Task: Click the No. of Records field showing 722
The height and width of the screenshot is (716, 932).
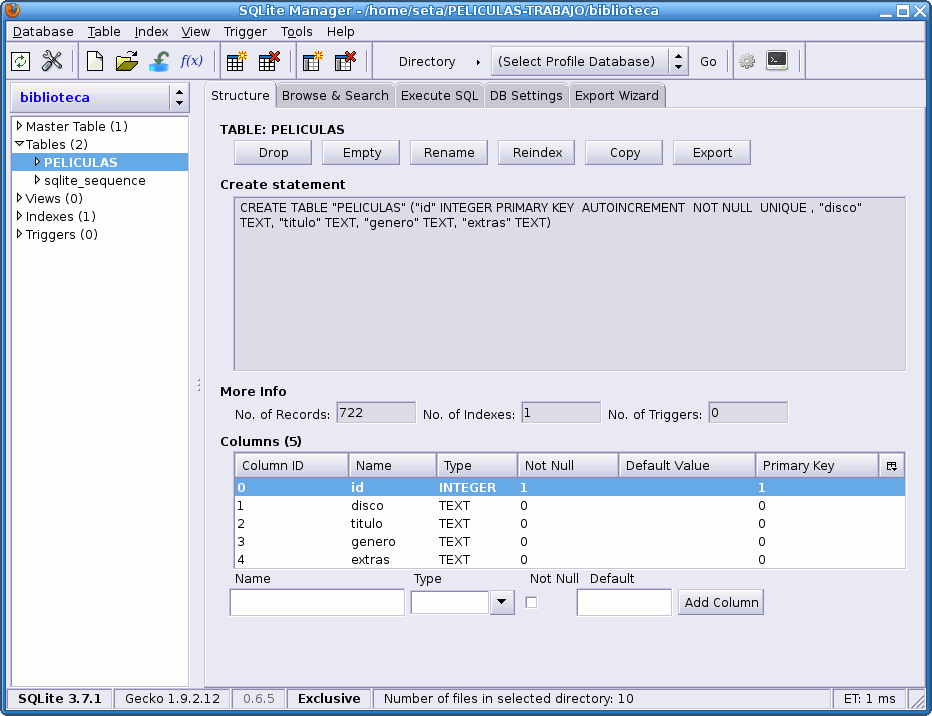Action: (x=376, y=412)
